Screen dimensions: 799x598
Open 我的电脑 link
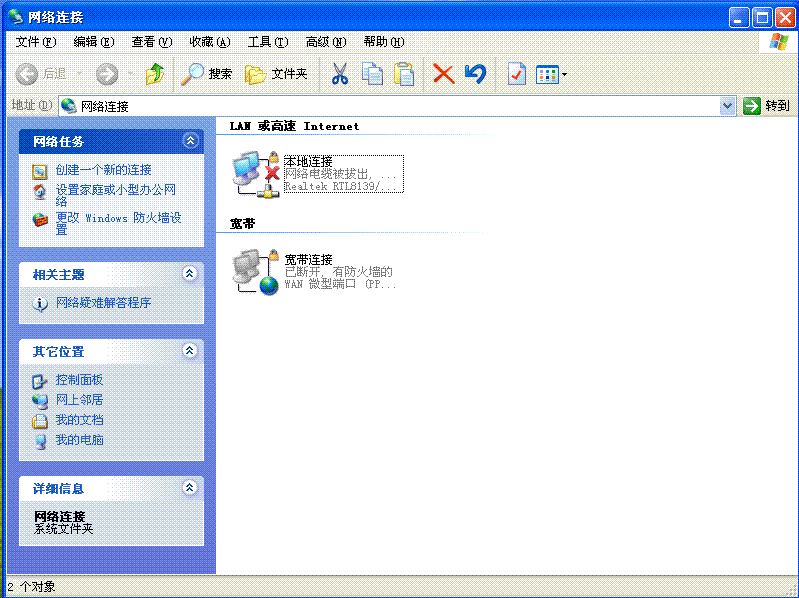point(79,440)
